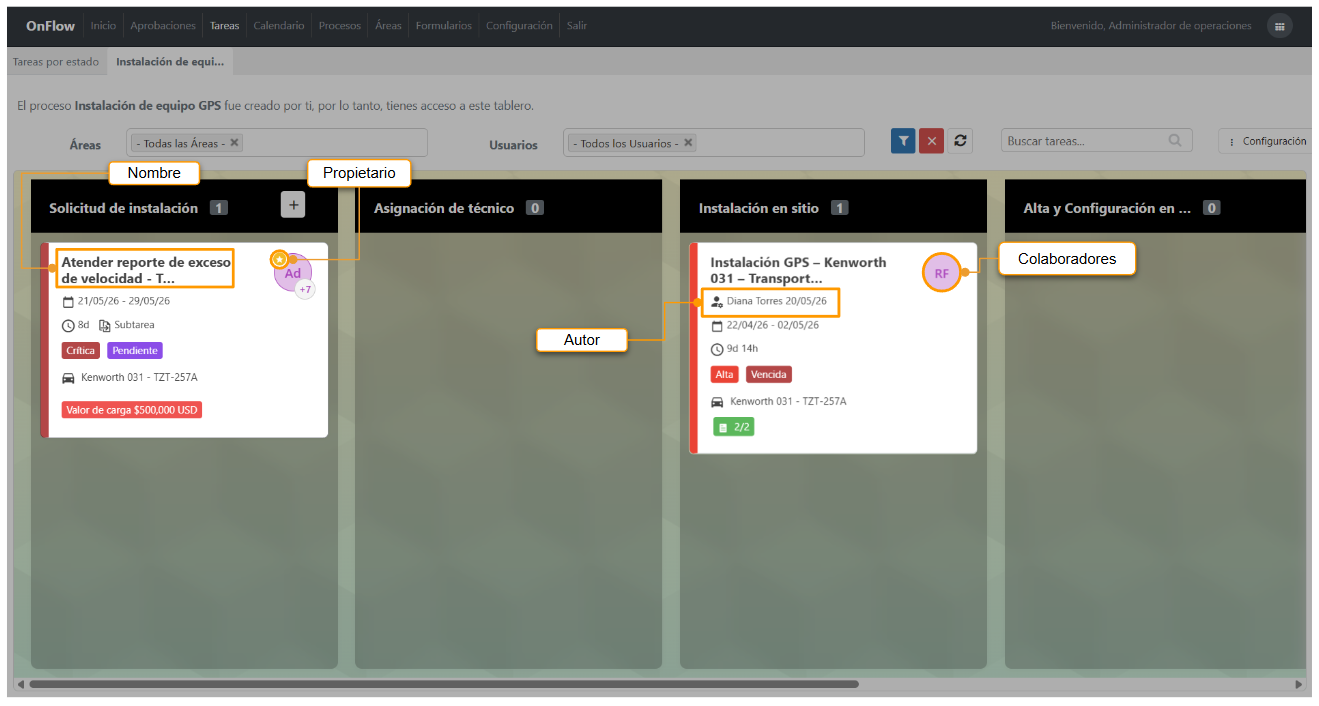
Task: Go to Inicio in the navigation bar
Action: [x=103, y=26]
